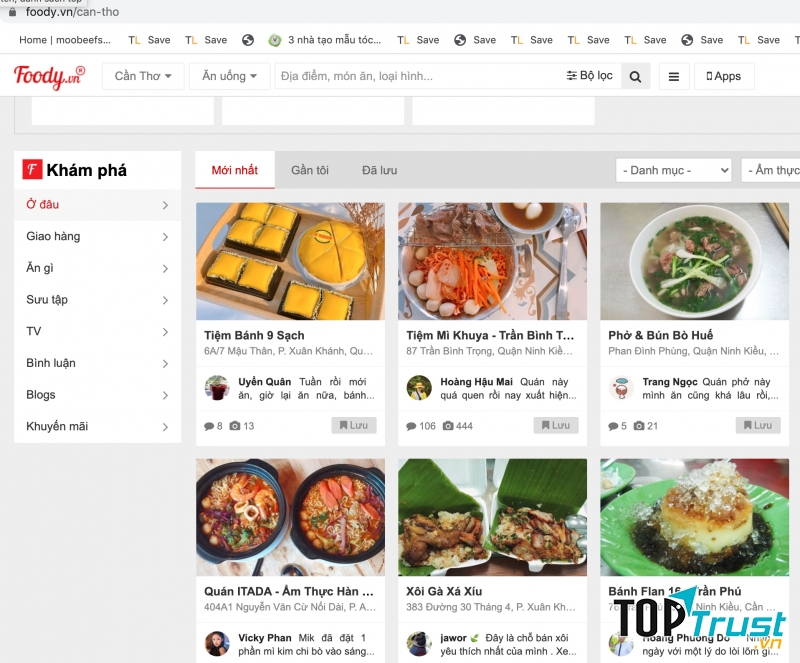Click the camera photo icon on Tiệm Mì Khuya
The image size is (800, 663).
pyautogui.click(x=448, y=426)
